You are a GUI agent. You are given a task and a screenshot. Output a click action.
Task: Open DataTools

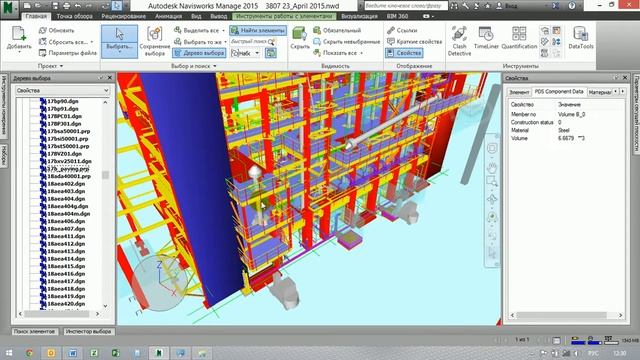point(580,38)
